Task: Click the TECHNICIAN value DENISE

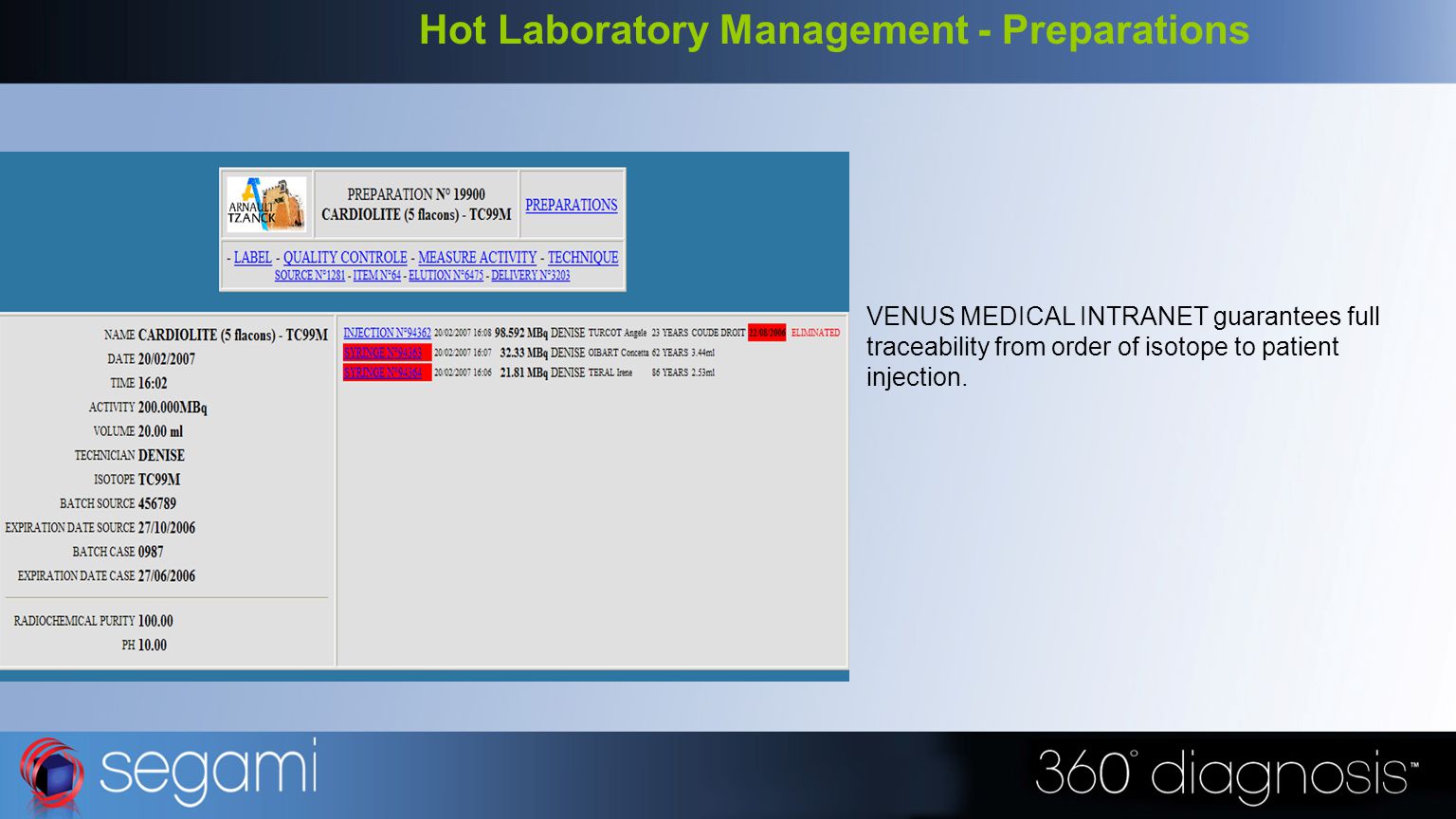Action: point(161,456)
